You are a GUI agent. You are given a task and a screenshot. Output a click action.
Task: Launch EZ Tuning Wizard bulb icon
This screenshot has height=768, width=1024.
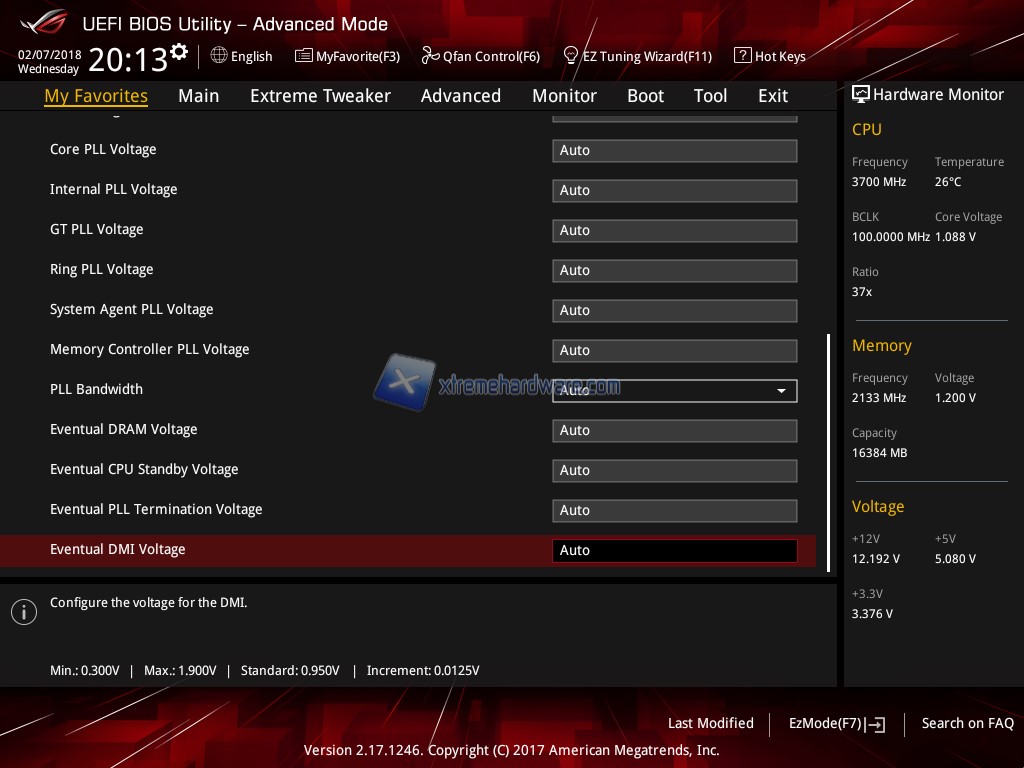(571, 56)
